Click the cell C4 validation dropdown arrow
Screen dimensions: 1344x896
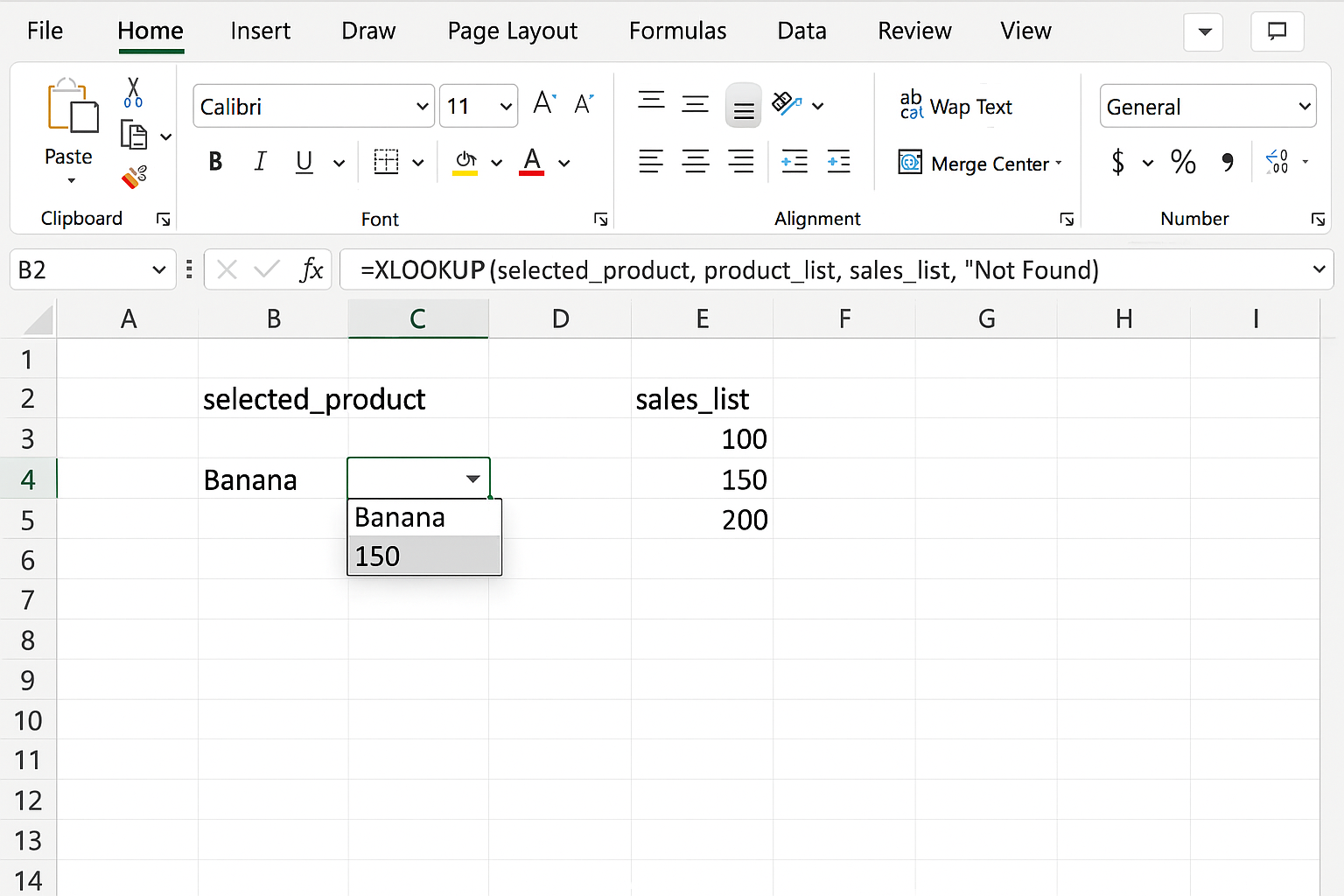(x=472, y=479)
